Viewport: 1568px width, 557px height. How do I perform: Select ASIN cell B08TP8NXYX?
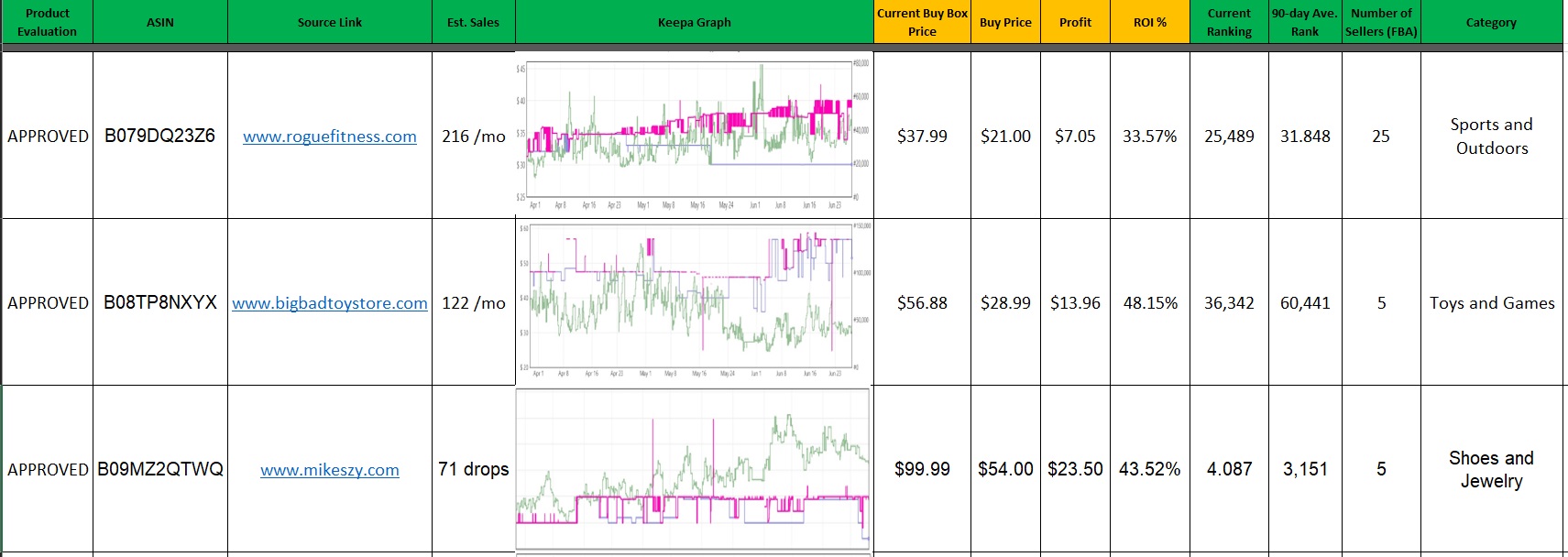(160, 302)
